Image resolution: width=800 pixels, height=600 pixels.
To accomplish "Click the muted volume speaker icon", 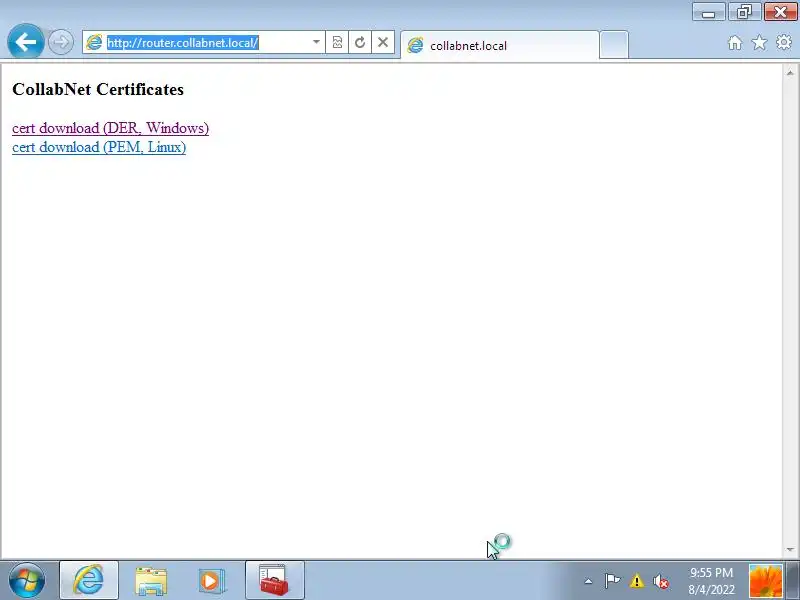I will [x=661, y=581].
